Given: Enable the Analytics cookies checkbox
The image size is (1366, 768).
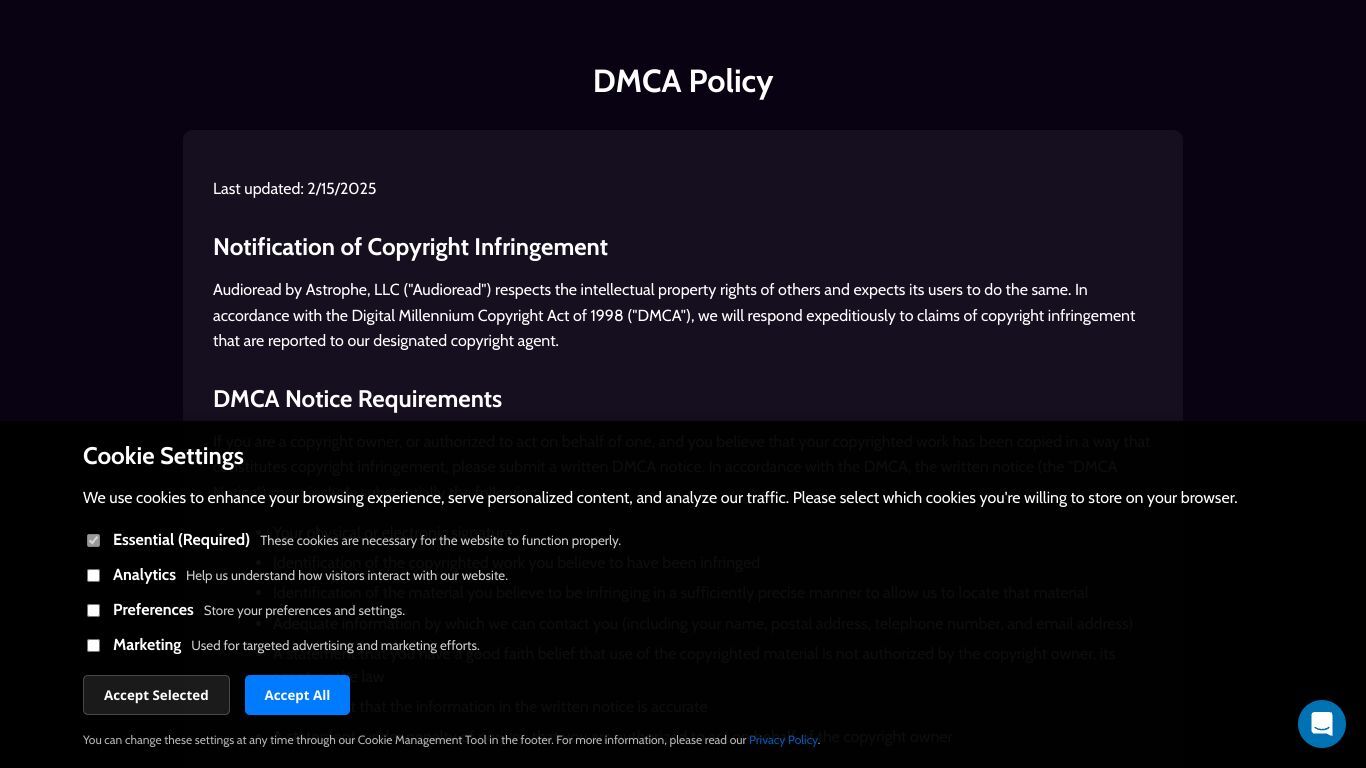Looking at the screenshot, I should click(x=93, y=576).
